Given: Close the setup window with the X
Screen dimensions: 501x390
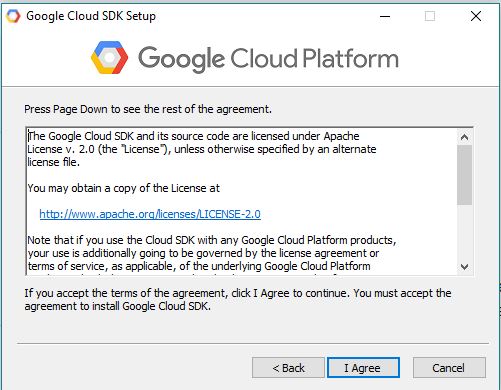Looking at the screenshot, I should pos(476,16).
